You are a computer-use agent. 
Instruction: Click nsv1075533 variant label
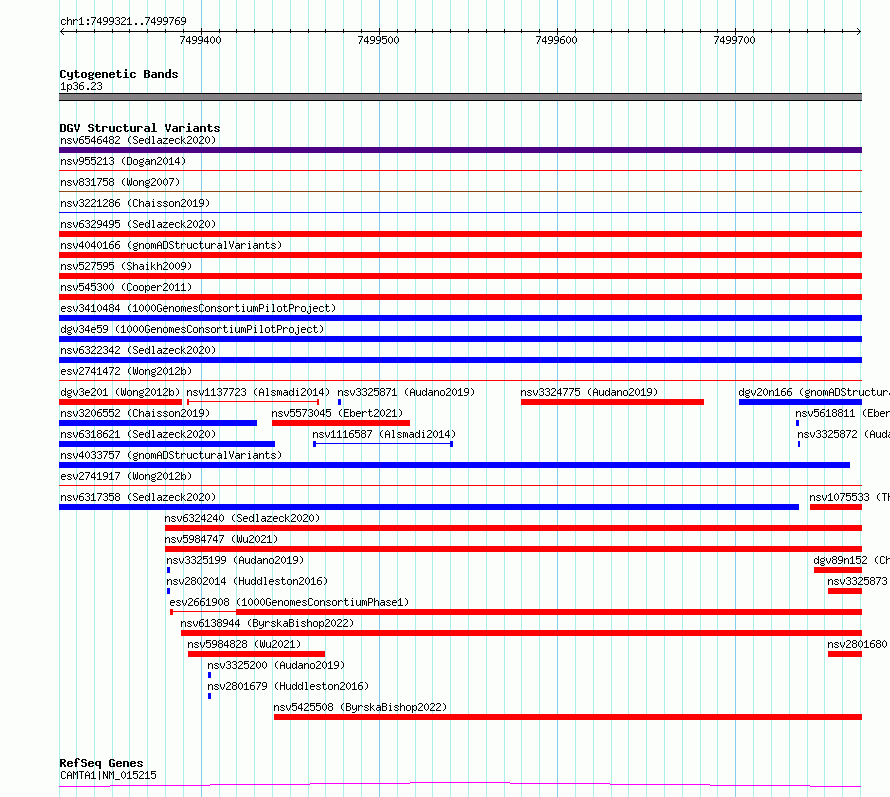tap(849, 497)
